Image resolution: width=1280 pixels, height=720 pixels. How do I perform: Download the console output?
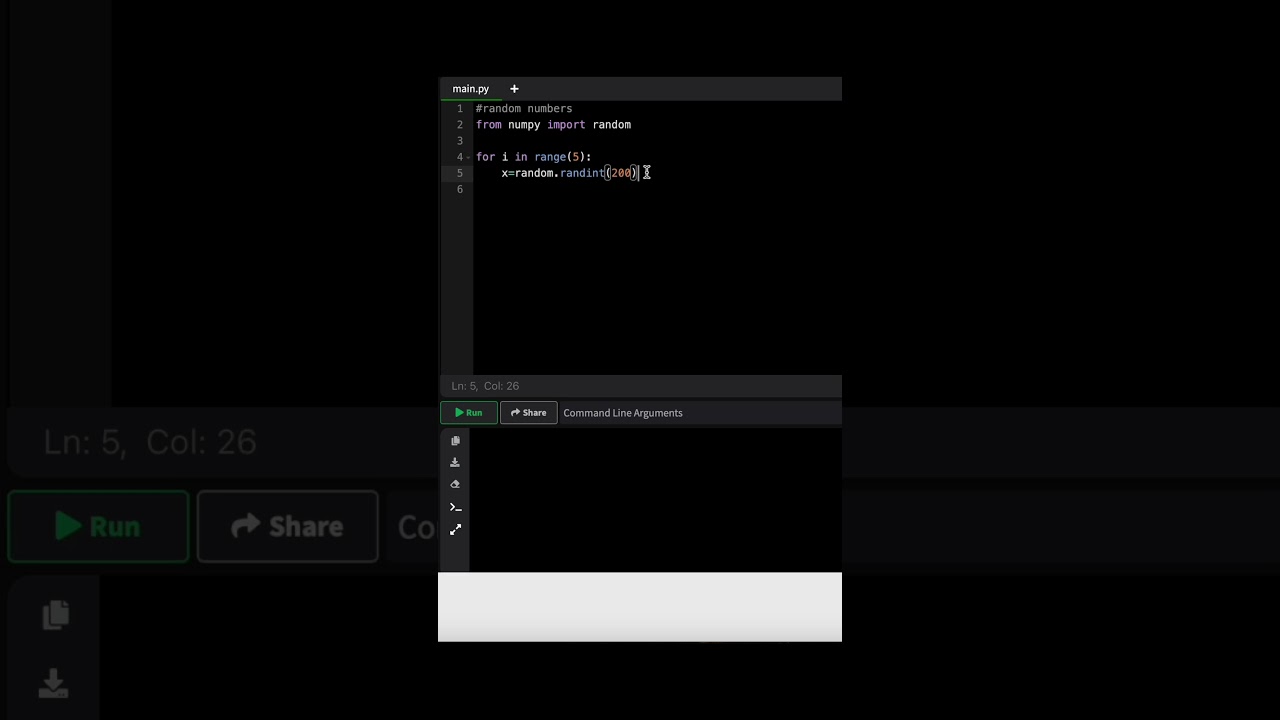[x=455, y=462]
